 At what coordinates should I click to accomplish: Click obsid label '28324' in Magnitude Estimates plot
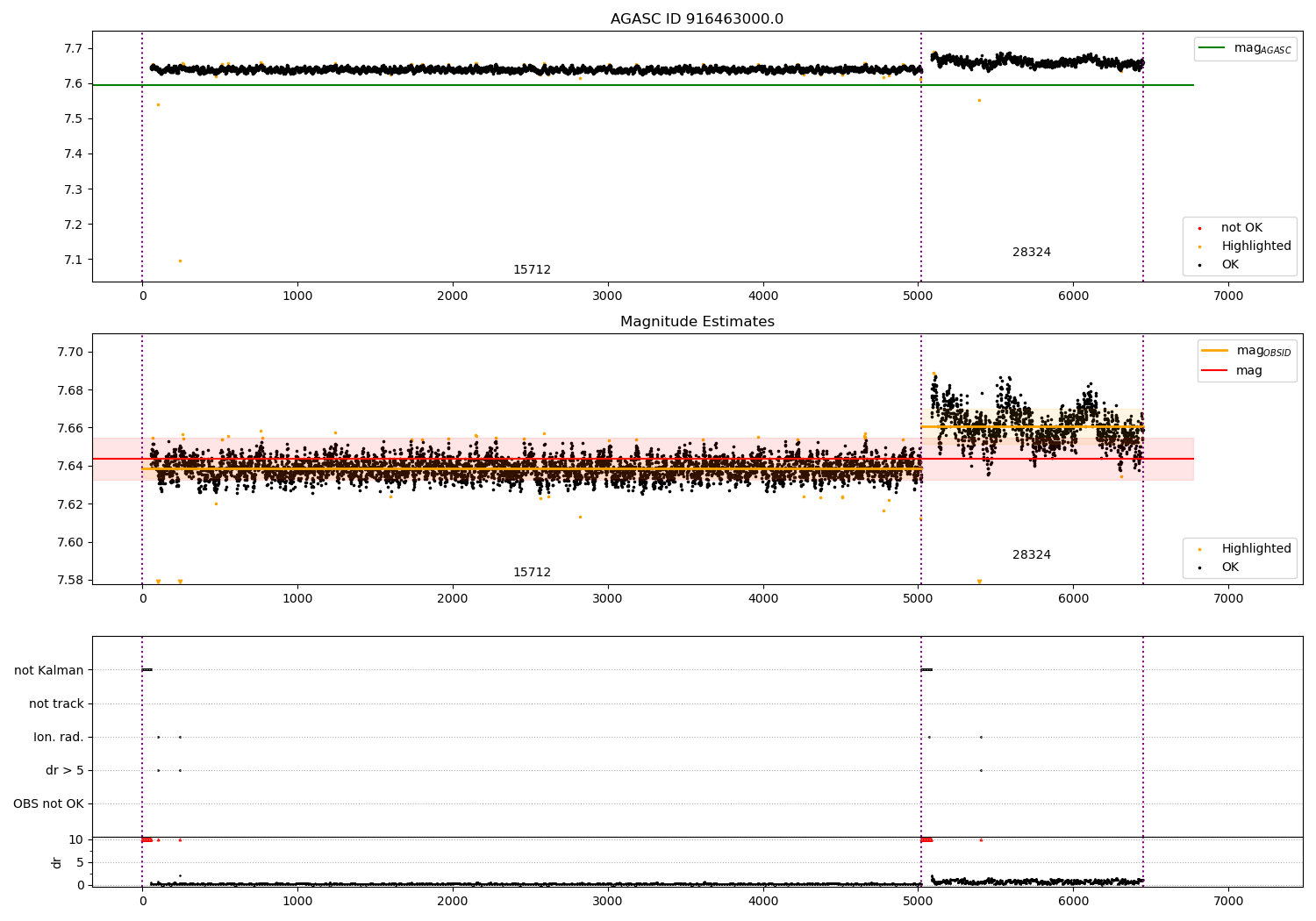pos(1031,555)
